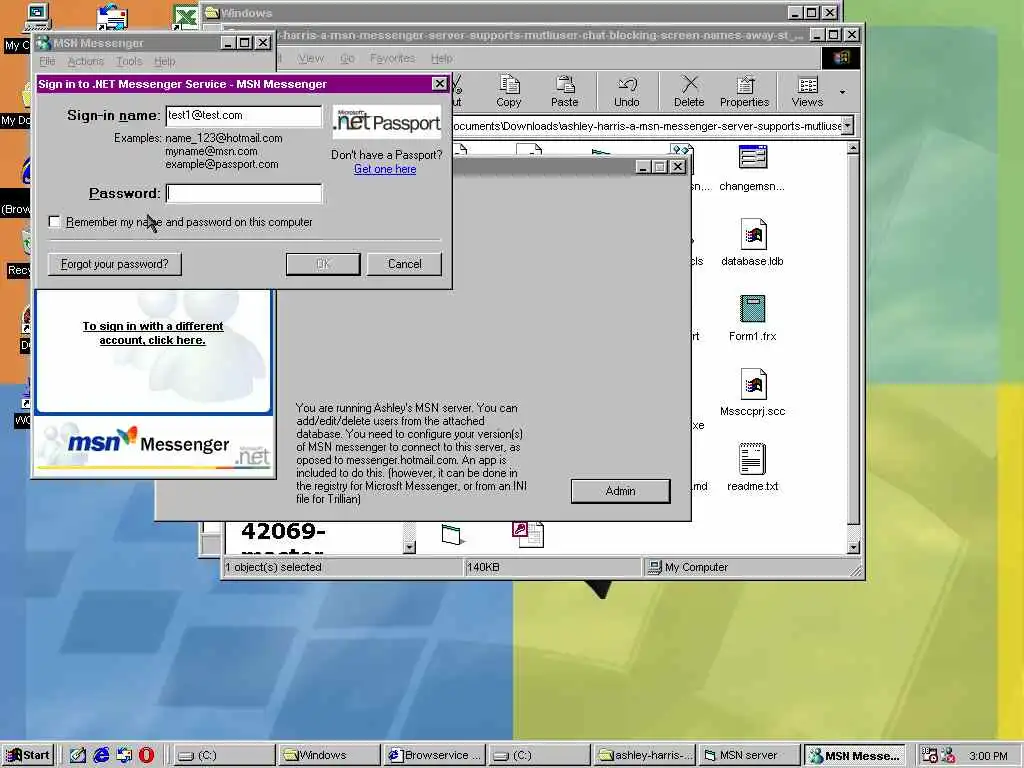
Task: Click the file icon with key at bottom
Action: point(528,534)
